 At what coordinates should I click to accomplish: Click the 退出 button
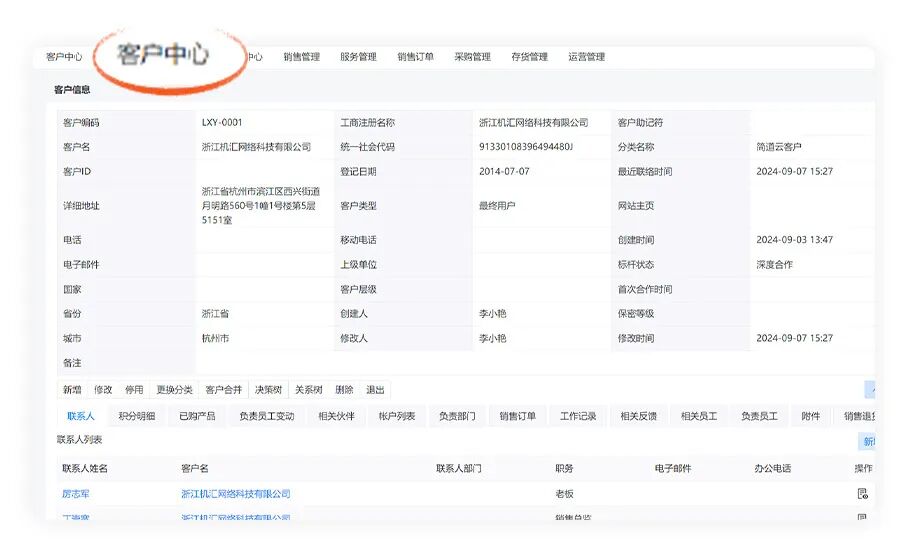point(375,390)
